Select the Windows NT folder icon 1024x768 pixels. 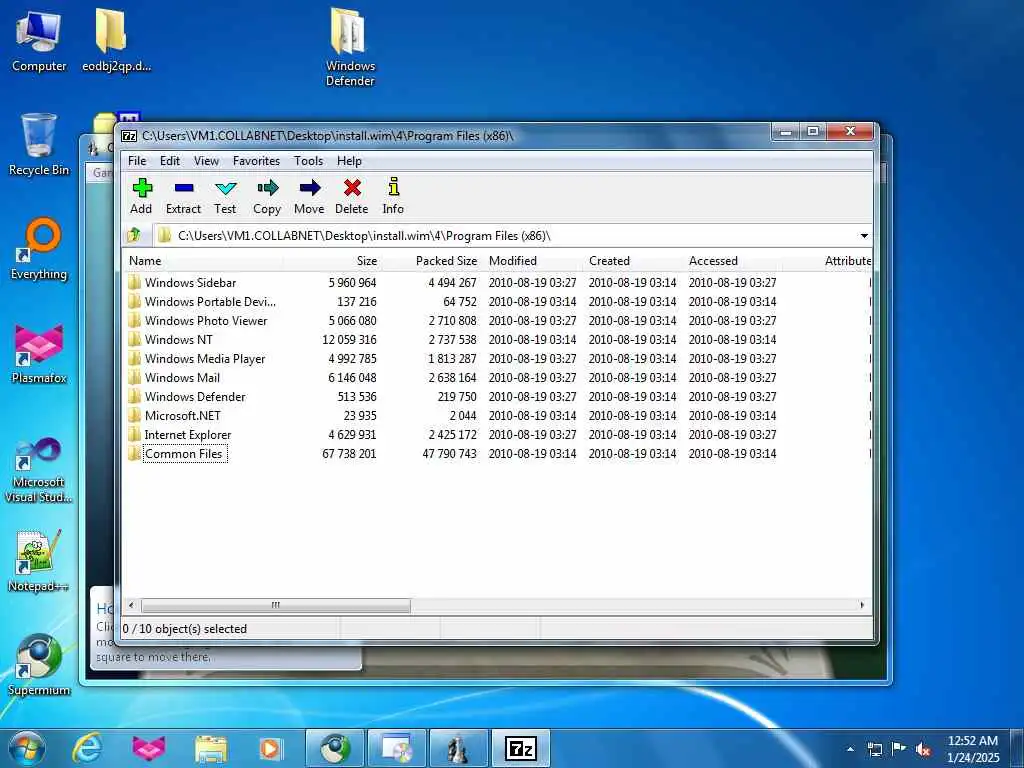(x=135, y=340)
